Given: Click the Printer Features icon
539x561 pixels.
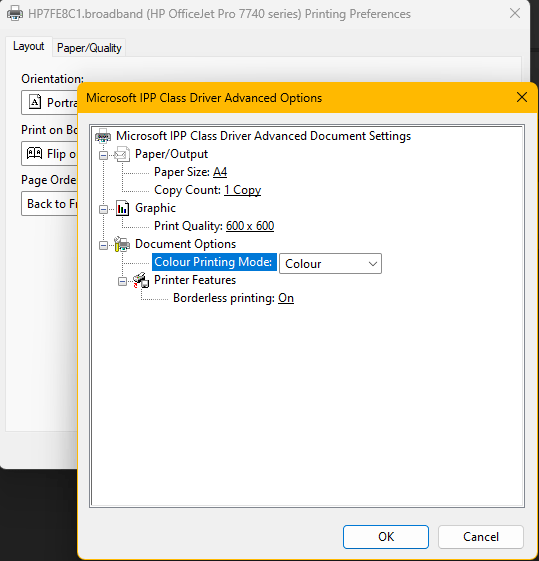Looking at the screenshot, I should coord(141,280).
